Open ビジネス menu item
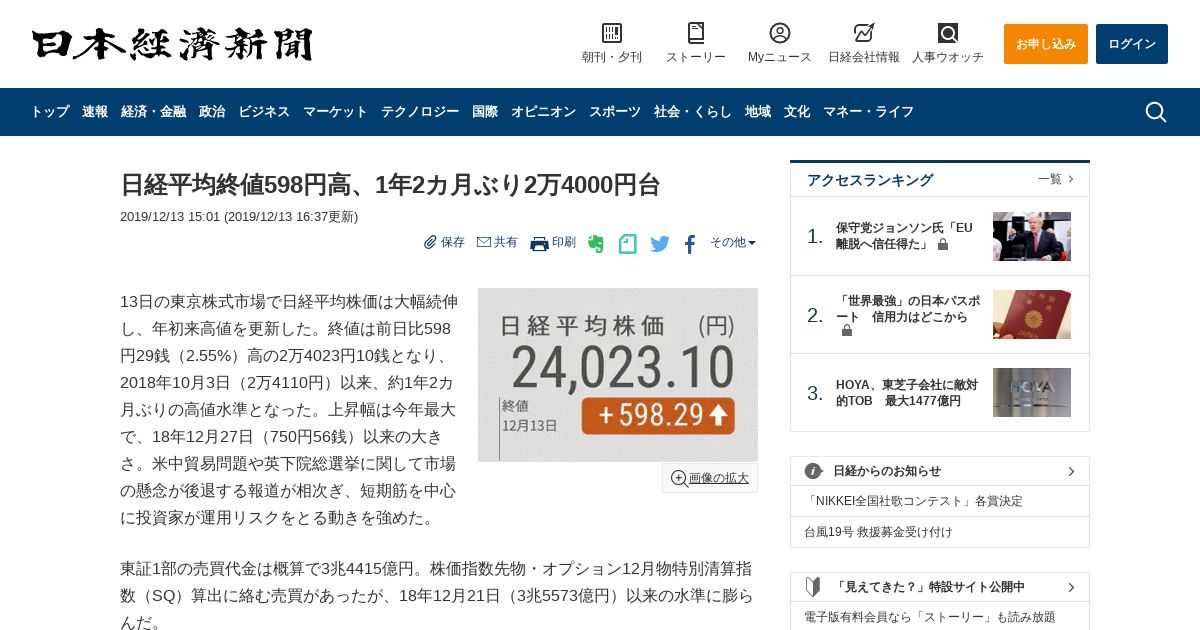Screen dimensions: 1200x630 coord(264,112)
